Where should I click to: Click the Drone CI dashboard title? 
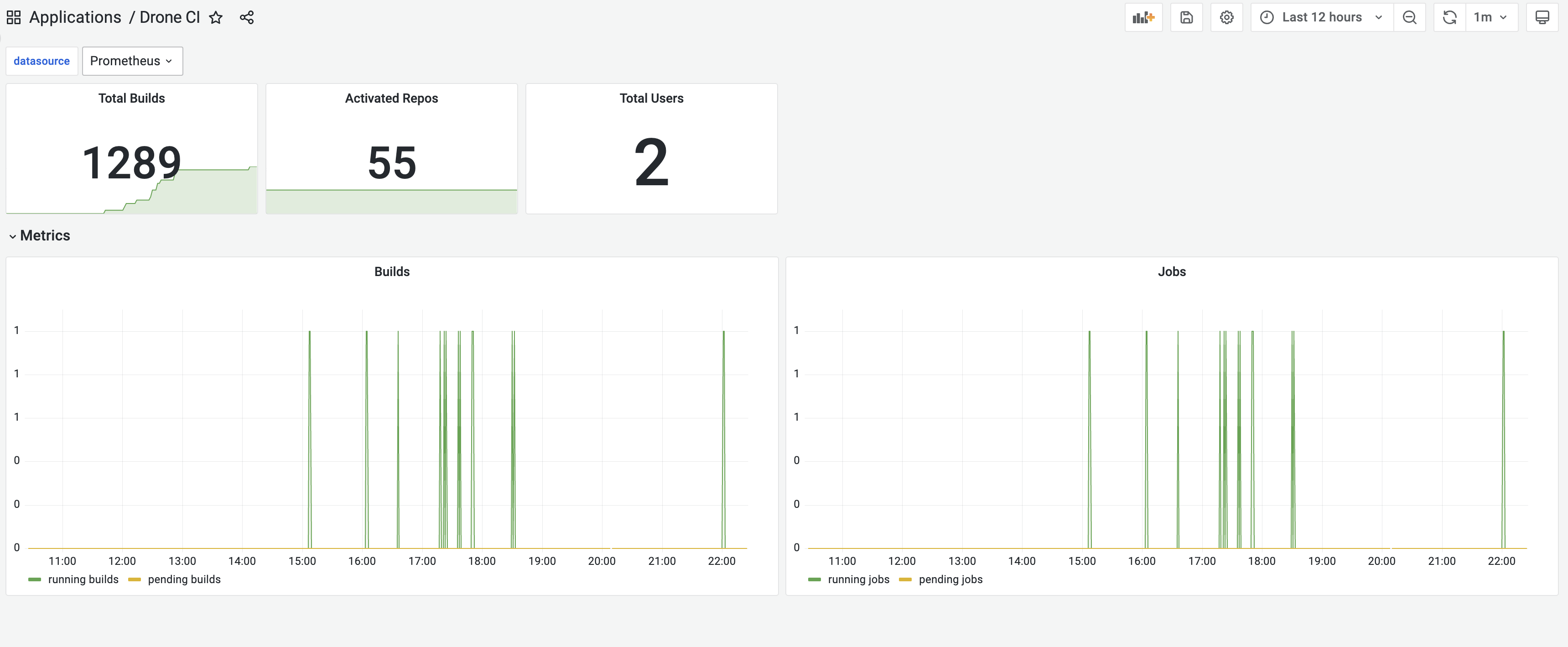(x=170, y=17)
